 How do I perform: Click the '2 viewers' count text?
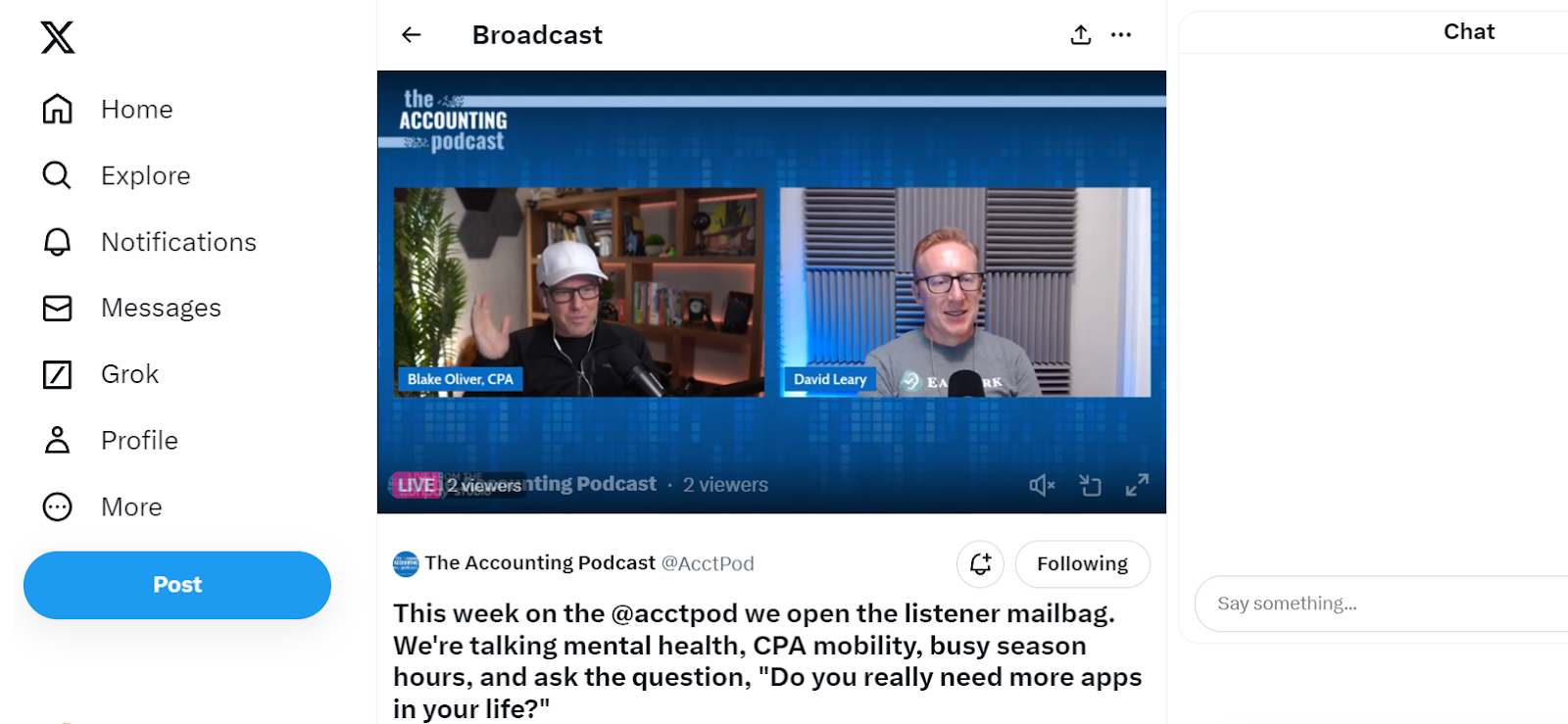pos(726,485)
